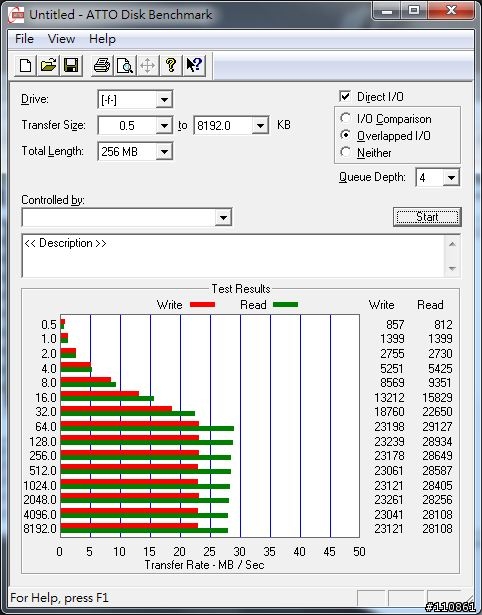The width and height of the screenshot is (482, 615).
Task: Save results with the floppy disk icon
Action: pyautogui.click(x=71, y=65)
